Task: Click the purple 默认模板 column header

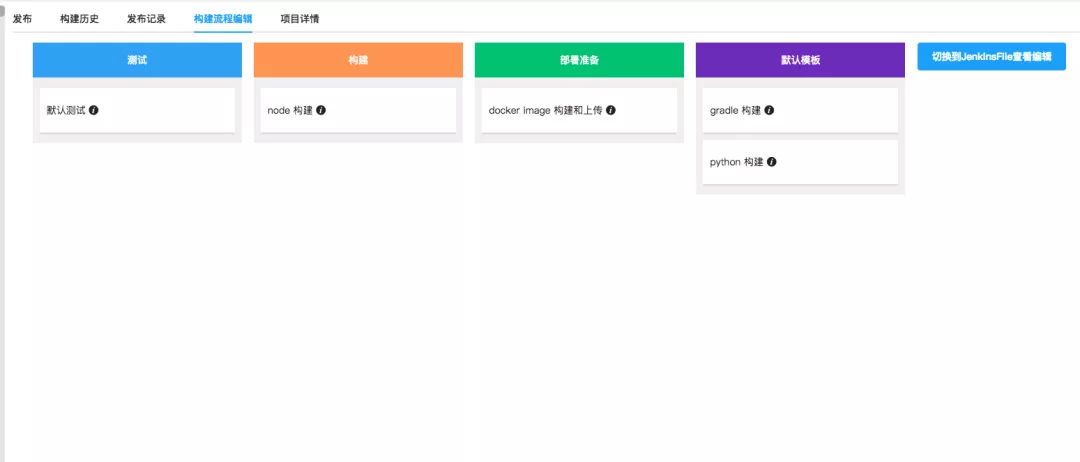Action: tap(800, 60)
